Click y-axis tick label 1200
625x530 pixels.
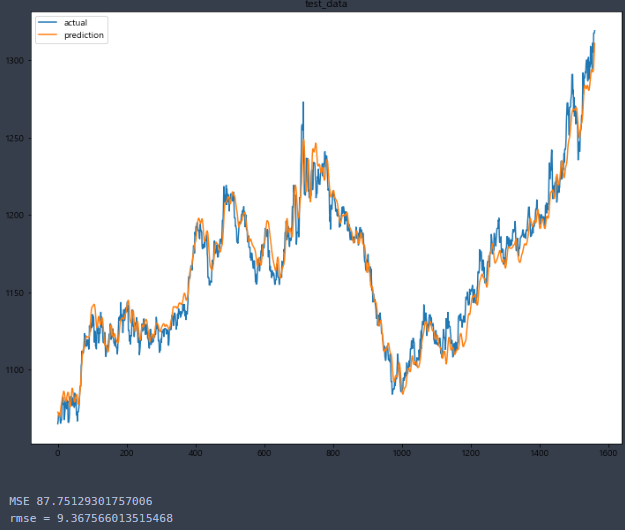pos(15,215)
